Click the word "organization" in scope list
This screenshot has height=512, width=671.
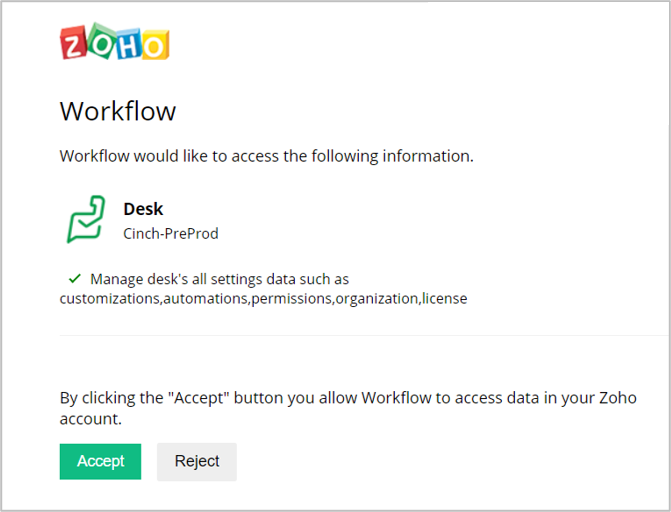[376, 298]
